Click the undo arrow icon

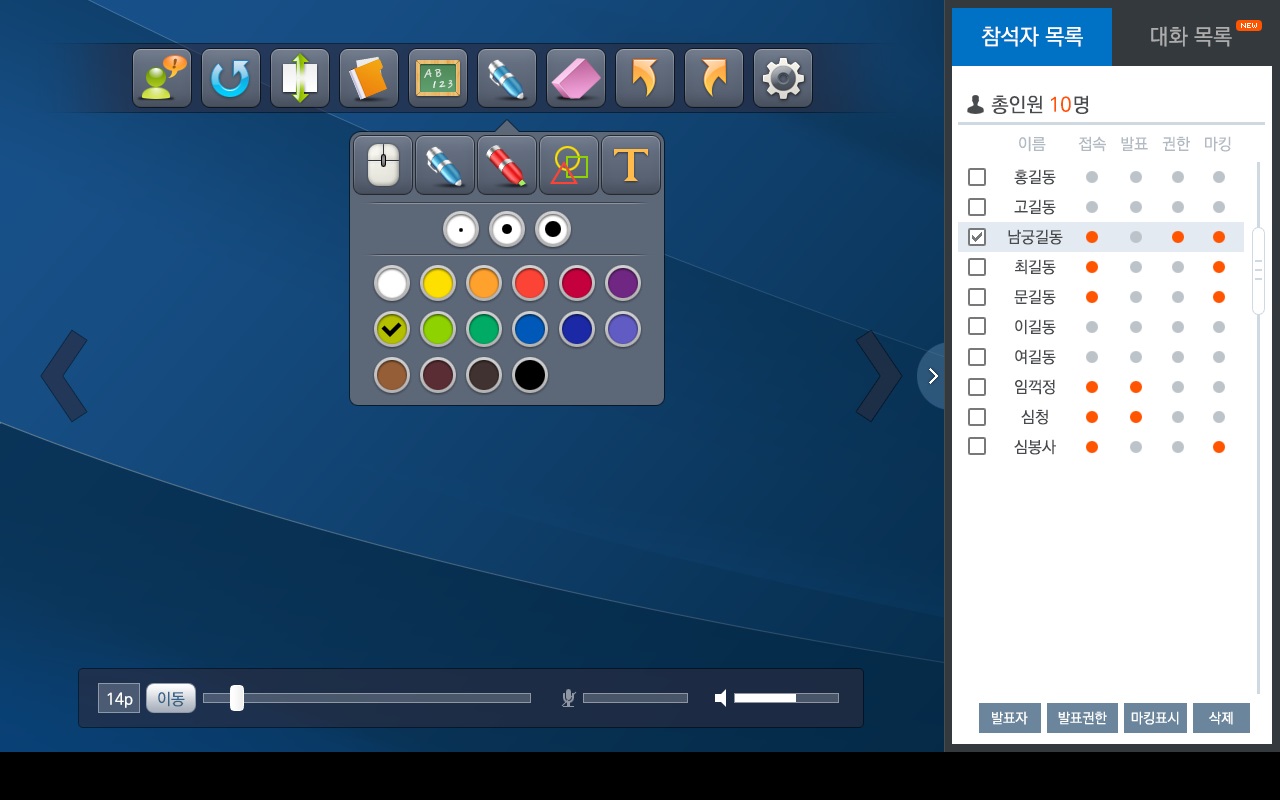645,78
